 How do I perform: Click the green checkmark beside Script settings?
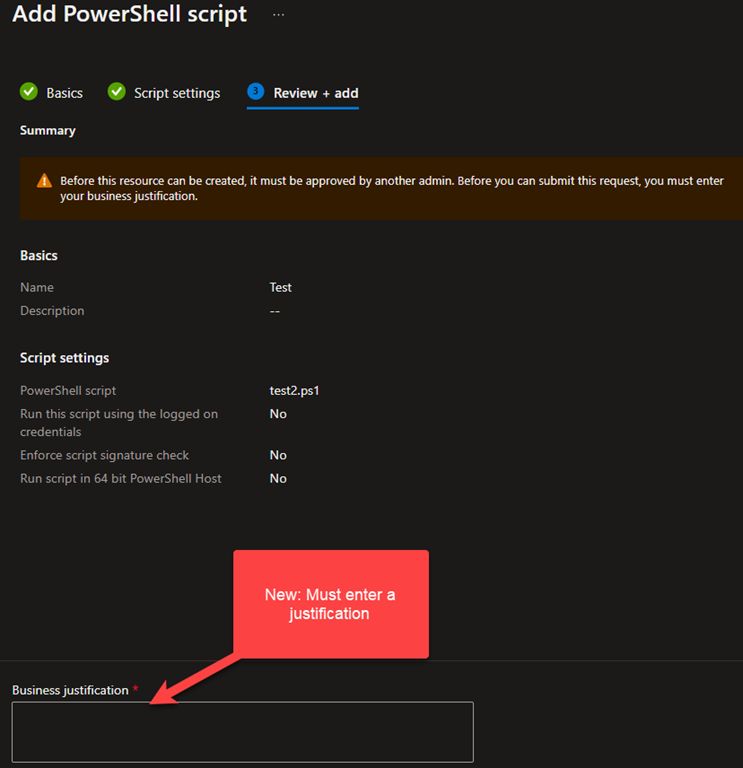[117, 92]
